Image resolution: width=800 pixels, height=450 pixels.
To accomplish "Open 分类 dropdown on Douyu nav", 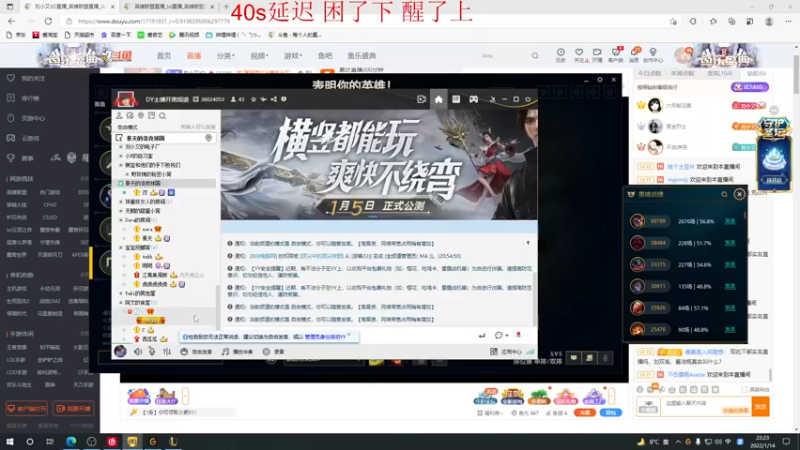I will (x=225, y=56).
